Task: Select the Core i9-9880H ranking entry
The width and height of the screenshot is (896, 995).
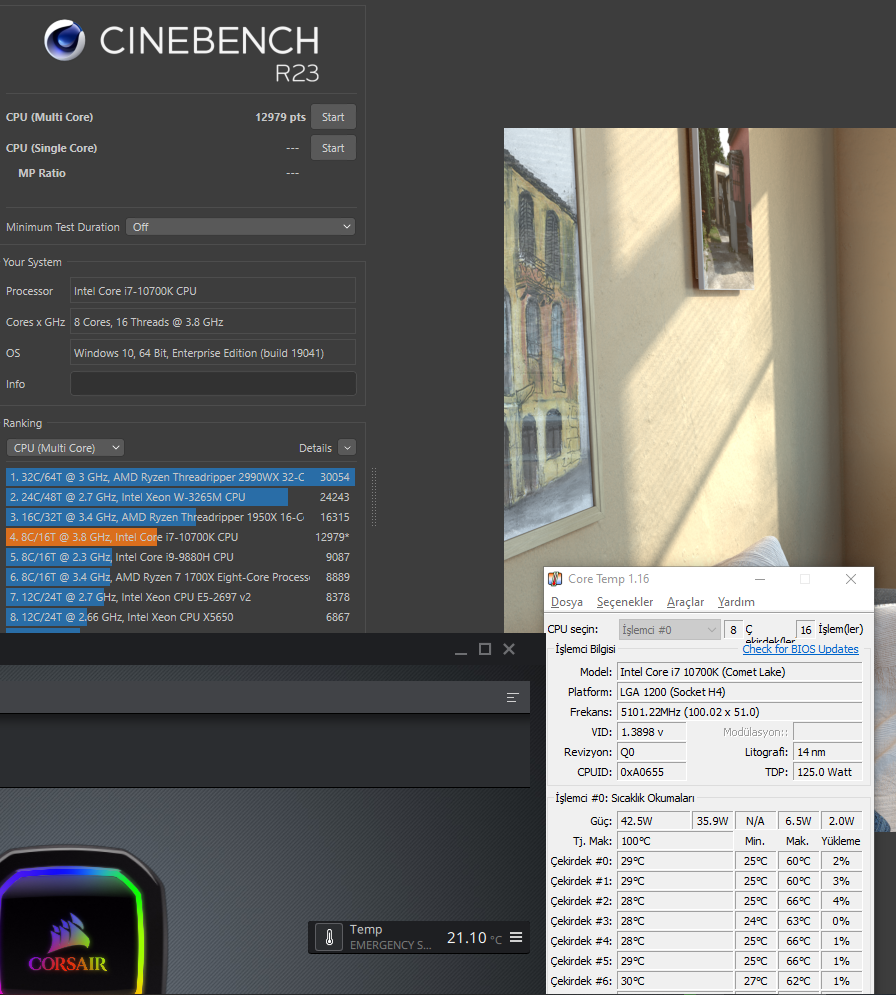Action: click(x=180, y=557)
